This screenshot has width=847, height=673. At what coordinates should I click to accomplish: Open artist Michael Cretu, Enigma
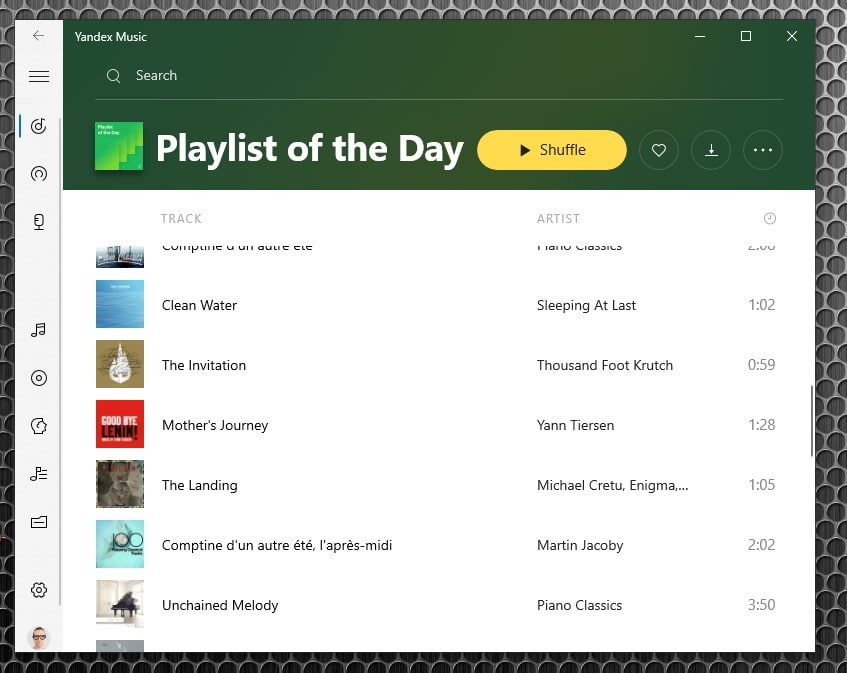pyautogui.click(x=612, y=485)
